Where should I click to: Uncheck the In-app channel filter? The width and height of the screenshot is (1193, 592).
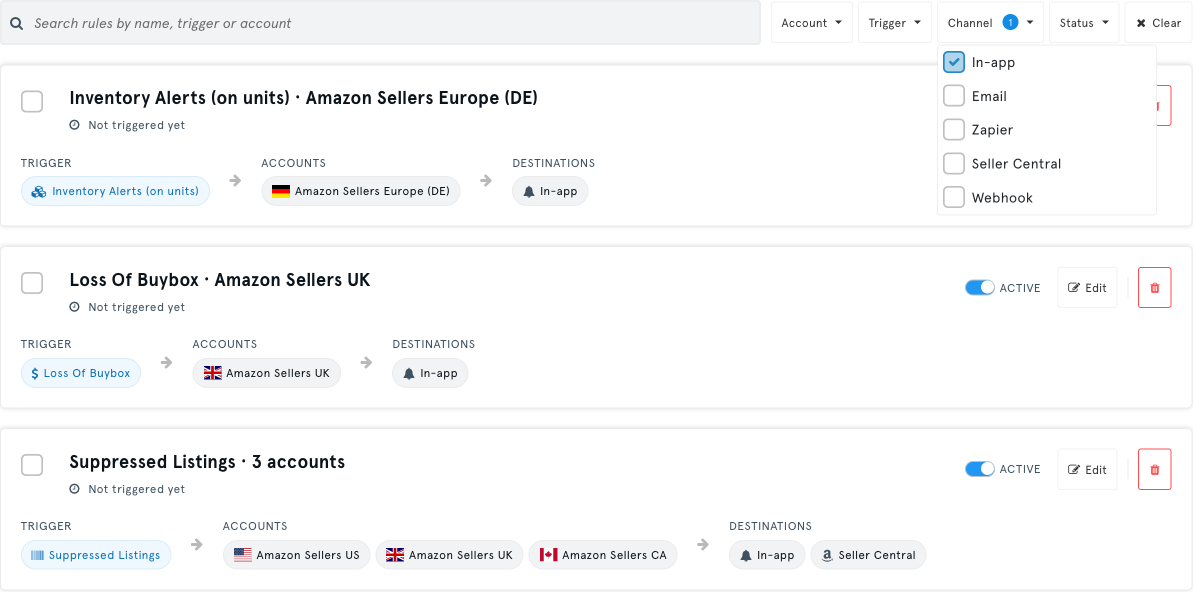(954, 62)
